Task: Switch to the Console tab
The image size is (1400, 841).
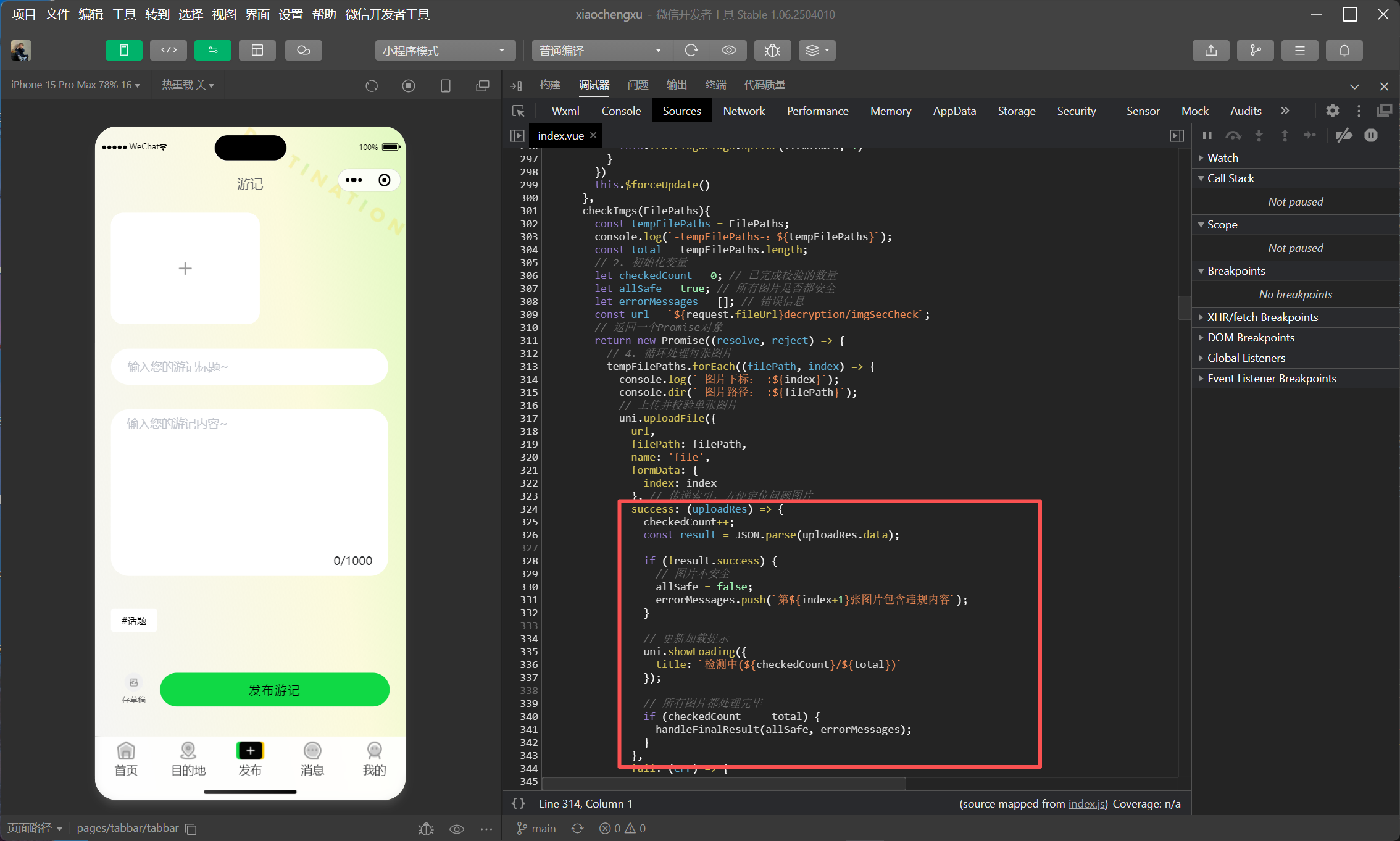Action: pos(621,111)
